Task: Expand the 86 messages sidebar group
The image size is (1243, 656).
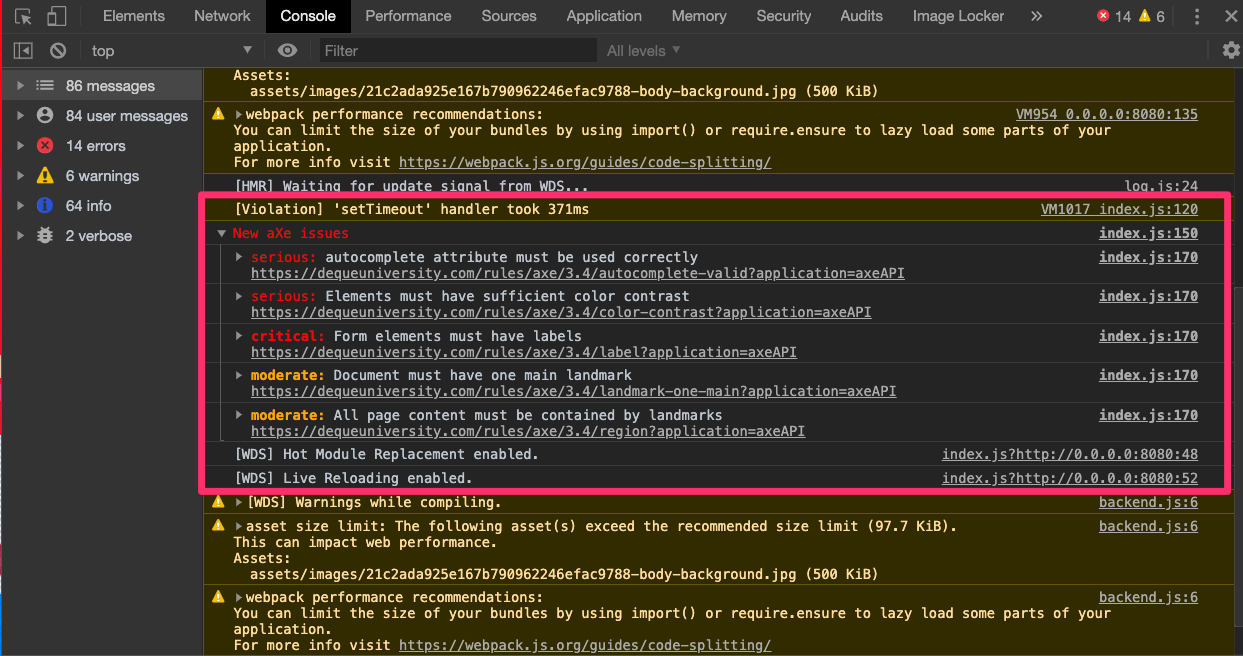Action: coord(20,86)
